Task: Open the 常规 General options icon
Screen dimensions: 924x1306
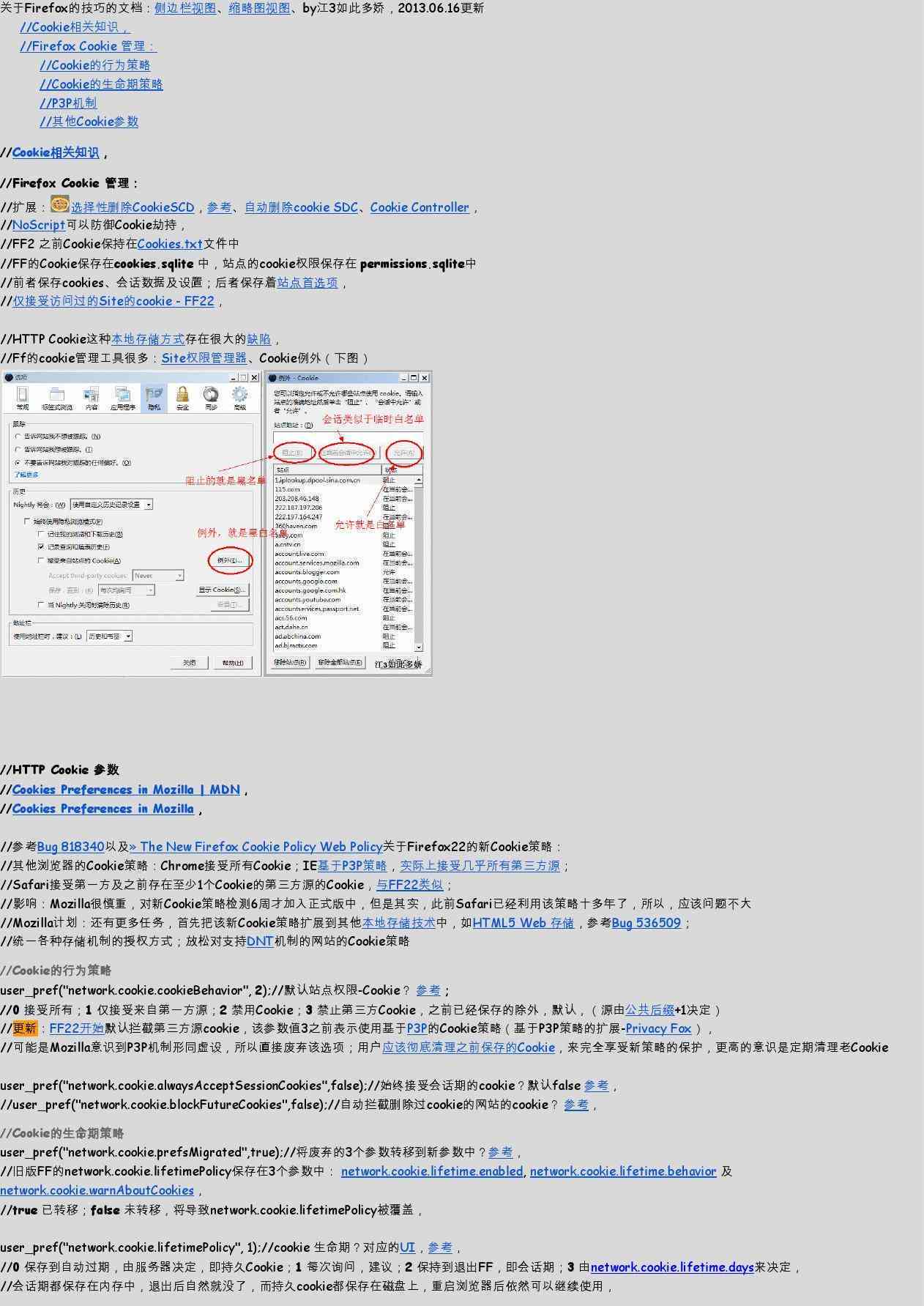Action: (x=23, y=398)
